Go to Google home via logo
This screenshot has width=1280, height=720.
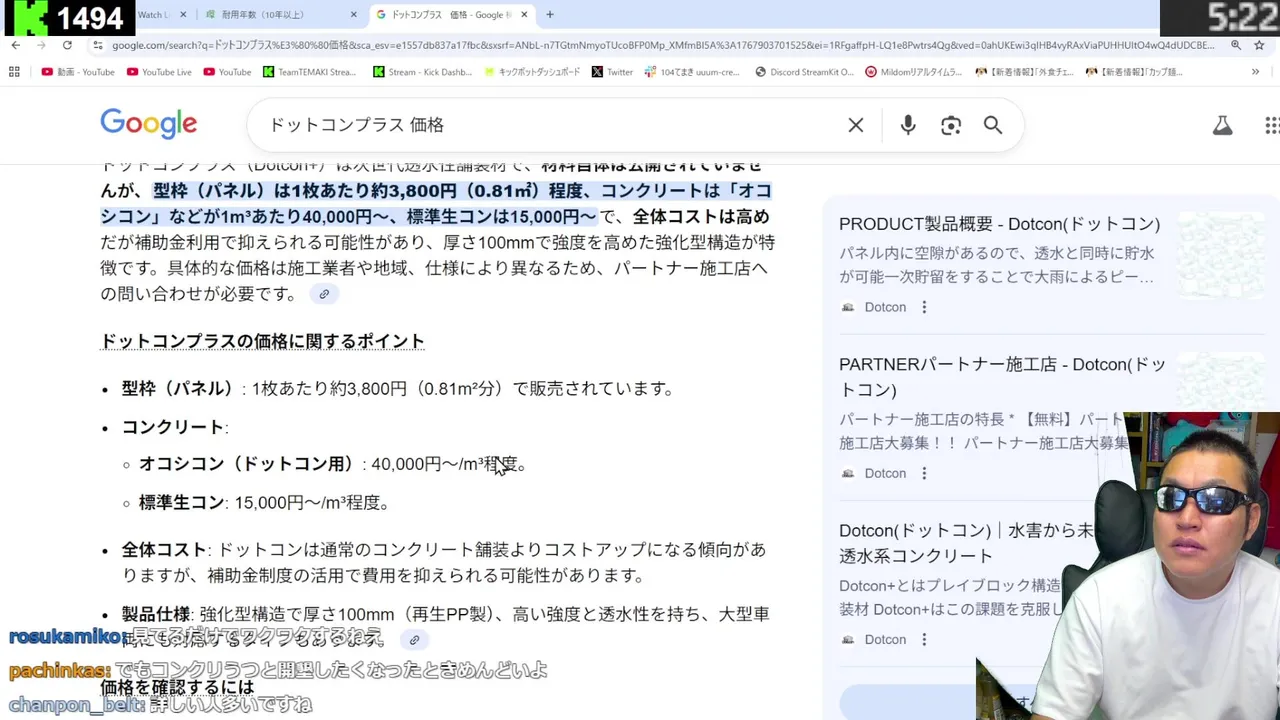(x=149, y=124)
